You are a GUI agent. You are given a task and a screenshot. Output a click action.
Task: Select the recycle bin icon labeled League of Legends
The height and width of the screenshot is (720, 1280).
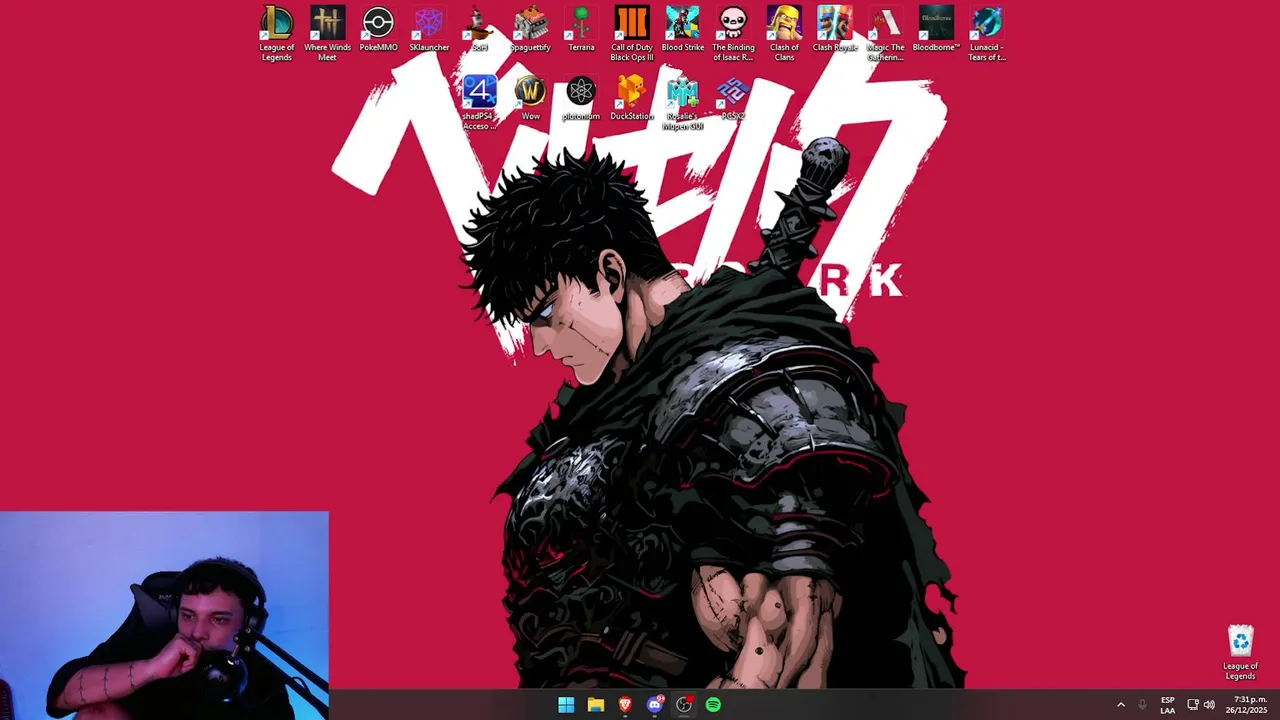coord(1240,652)
